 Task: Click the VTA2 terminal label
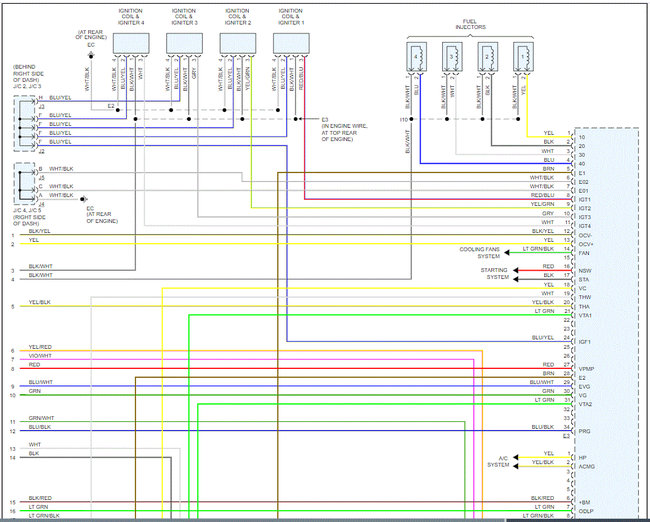pos(585,404)
